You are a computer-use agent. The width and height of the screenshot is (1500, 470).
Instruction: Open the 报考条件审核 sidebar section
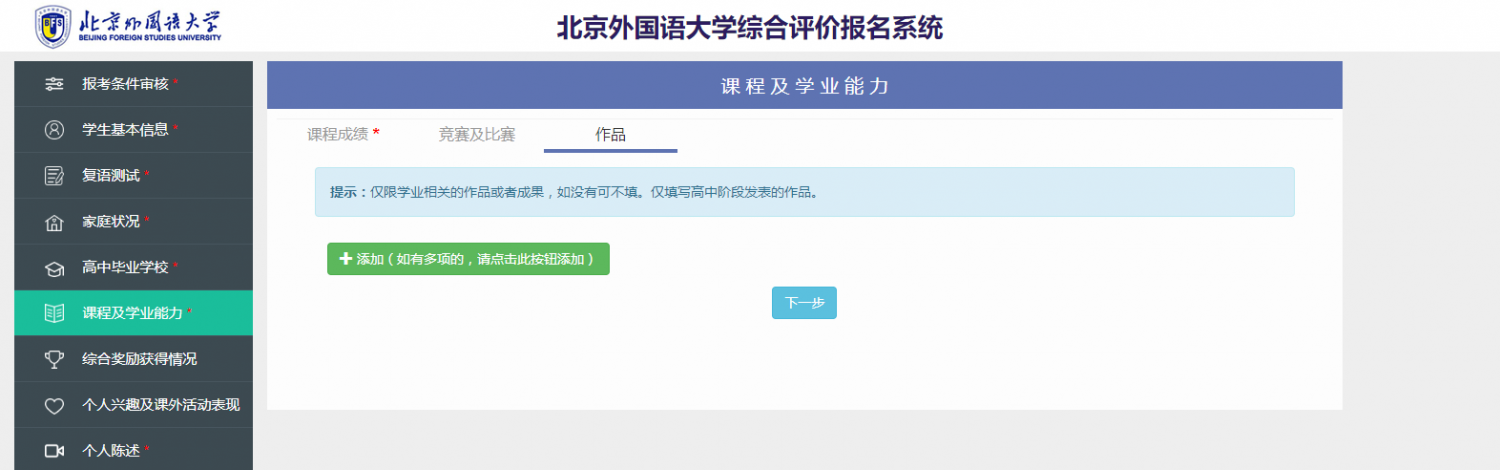coord(133,84)
